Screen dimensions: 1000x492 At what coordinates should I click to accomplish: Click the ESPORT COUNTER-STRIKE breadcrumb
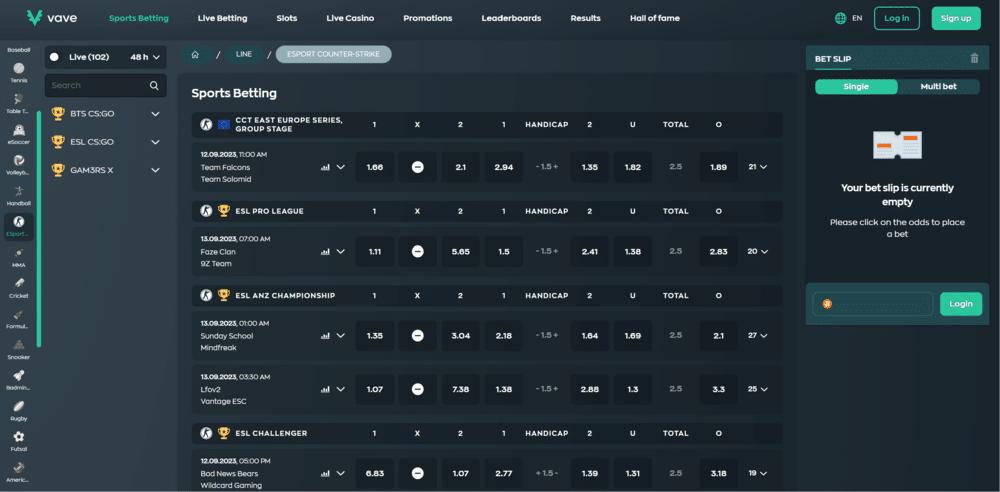(x=334, y=54)
